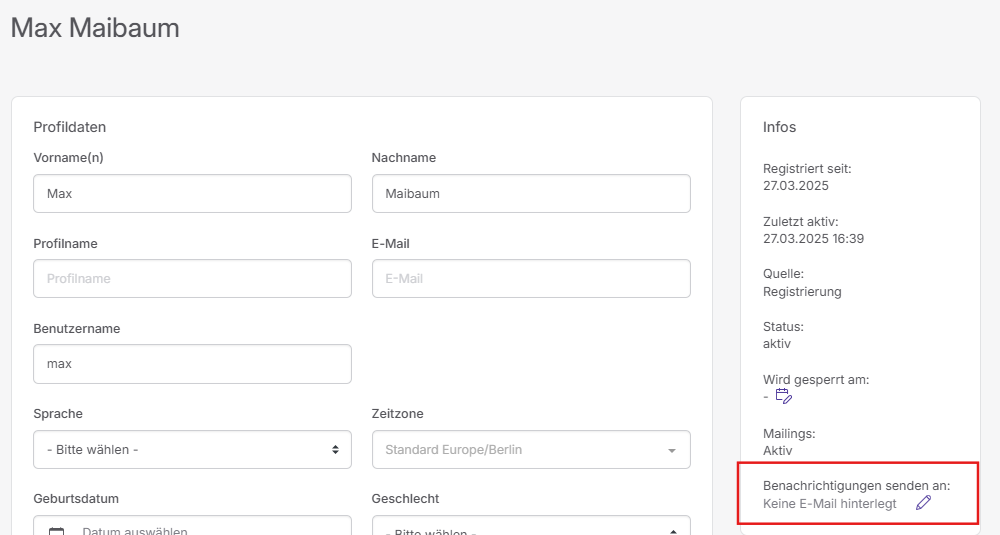Open the Sprache dropdown showing Bitte wählen
Viewport: 1000px width, 535px height.
pos(192,450)
